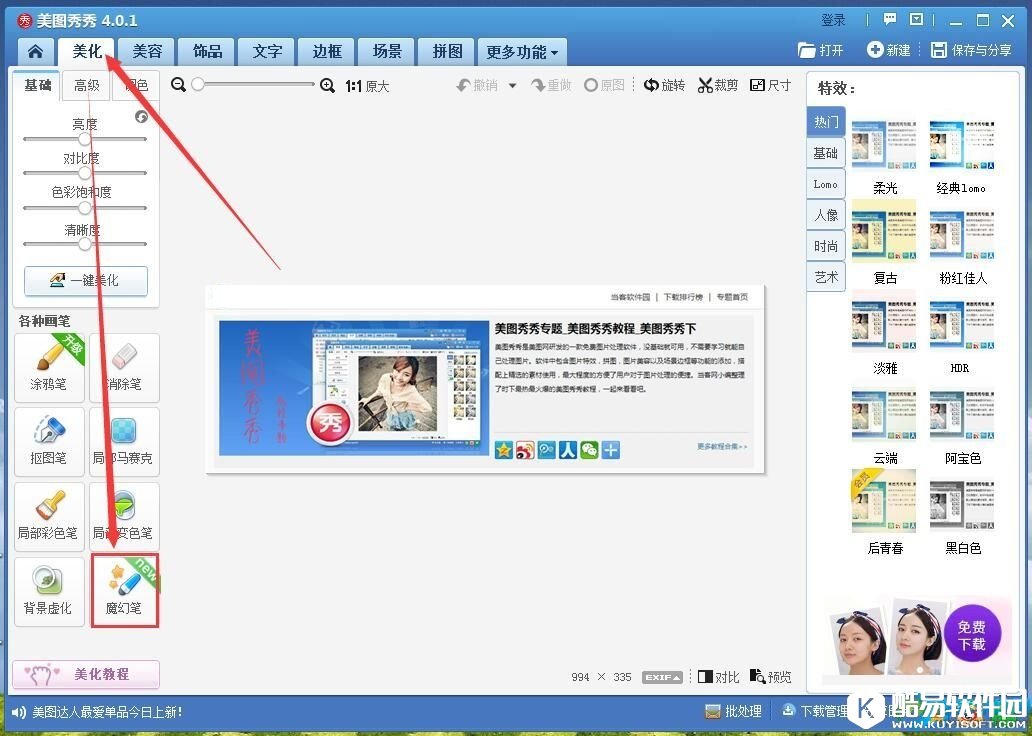Click the home icon tab

point(35,52)
